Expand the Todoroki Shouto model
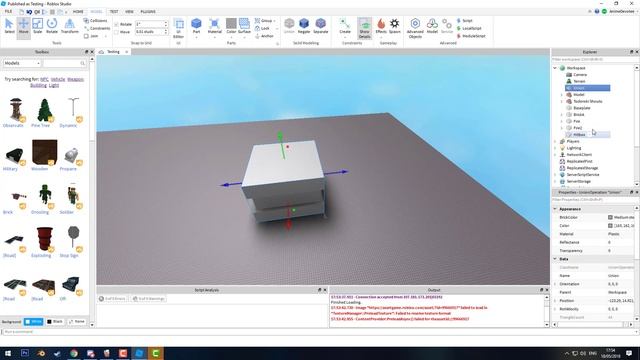The height and width of the screenshot is (360, 640). pos(562,101)
